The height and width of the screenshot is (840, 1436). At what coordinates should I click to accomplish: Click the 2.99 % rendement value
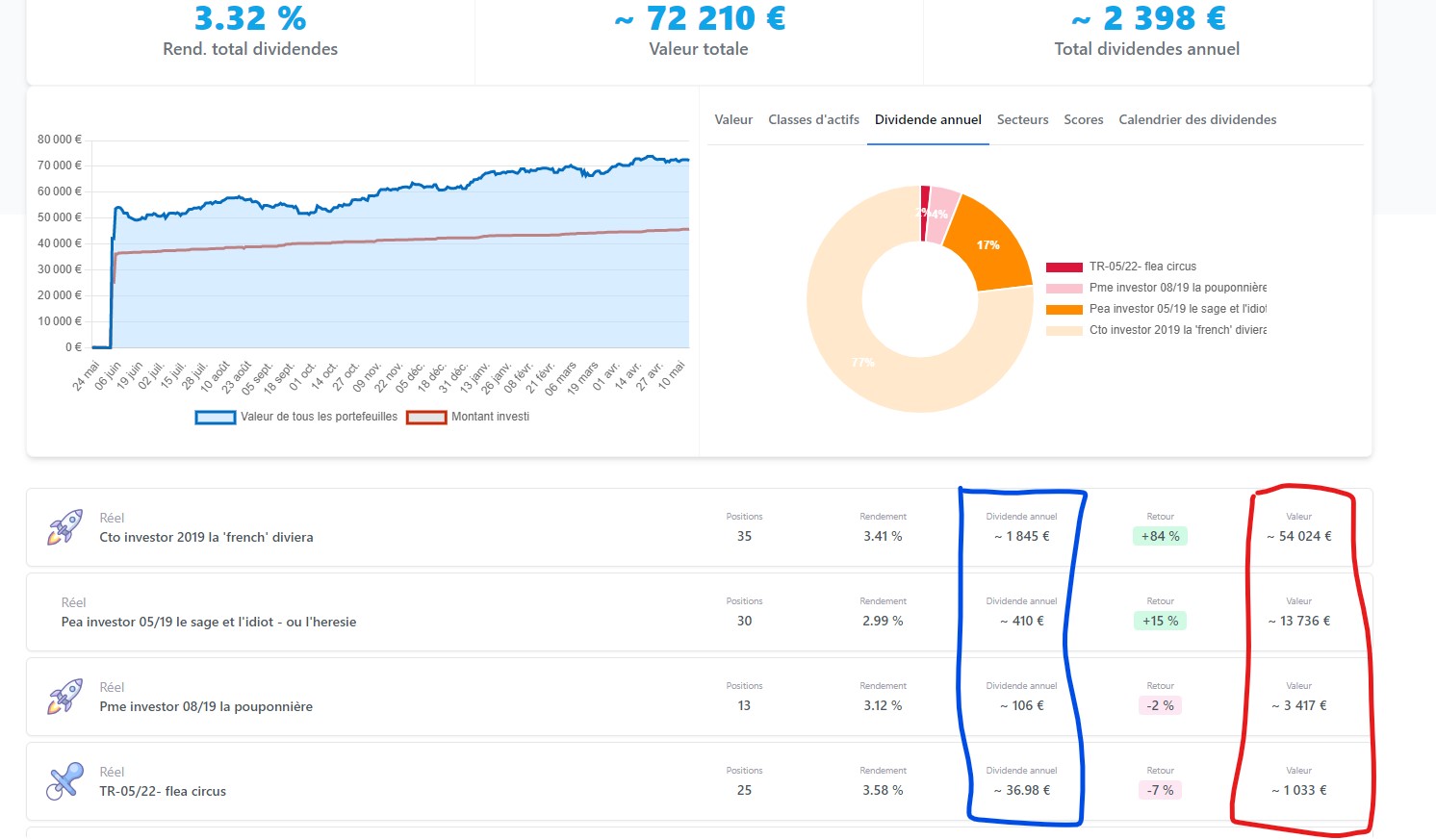(883, 621)
